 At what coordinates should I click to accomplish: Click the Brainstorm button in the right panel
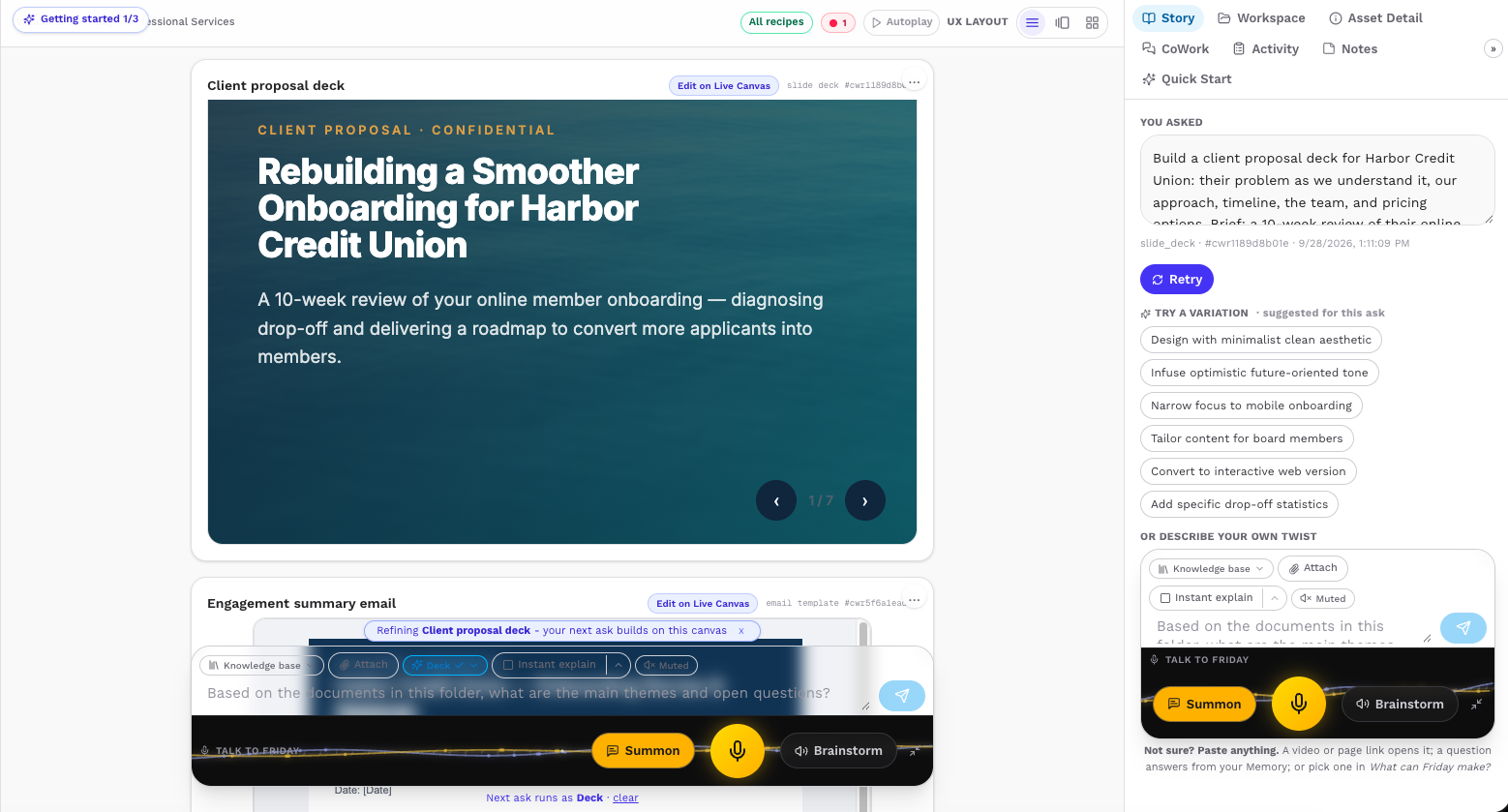click(x=1401, y=704)
